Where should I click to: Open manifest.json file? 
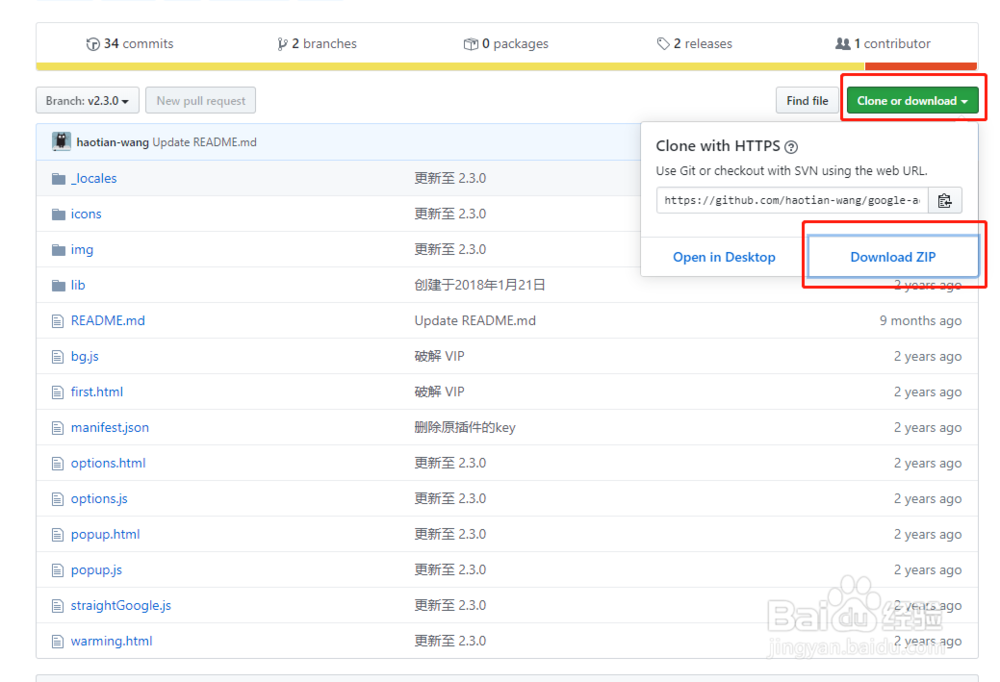110,427
